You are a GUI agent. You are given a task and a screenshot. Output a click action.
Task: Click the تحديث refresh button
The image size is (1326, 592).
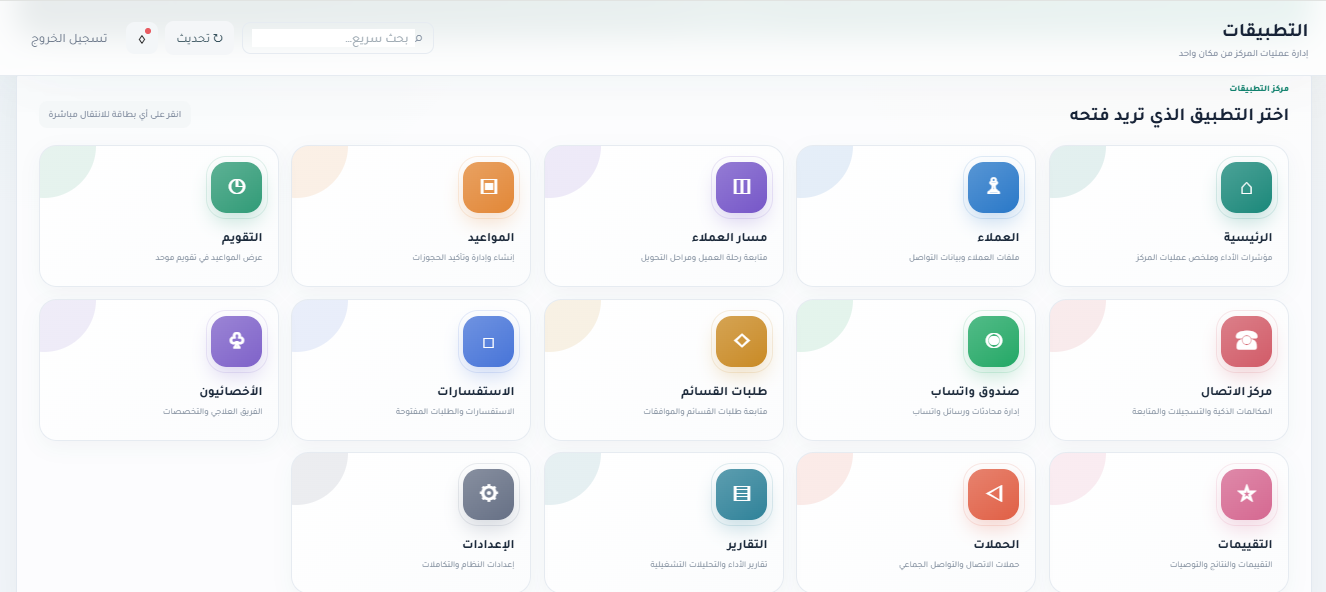pyautogui.click(x=200, y=38)
